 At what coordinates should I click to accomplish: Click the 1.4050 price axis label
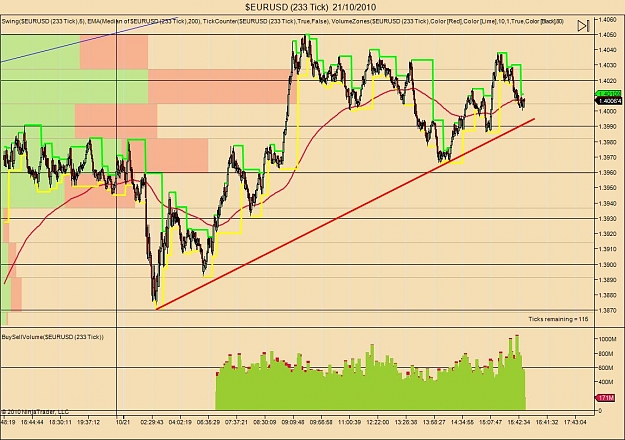click(607, 35)
